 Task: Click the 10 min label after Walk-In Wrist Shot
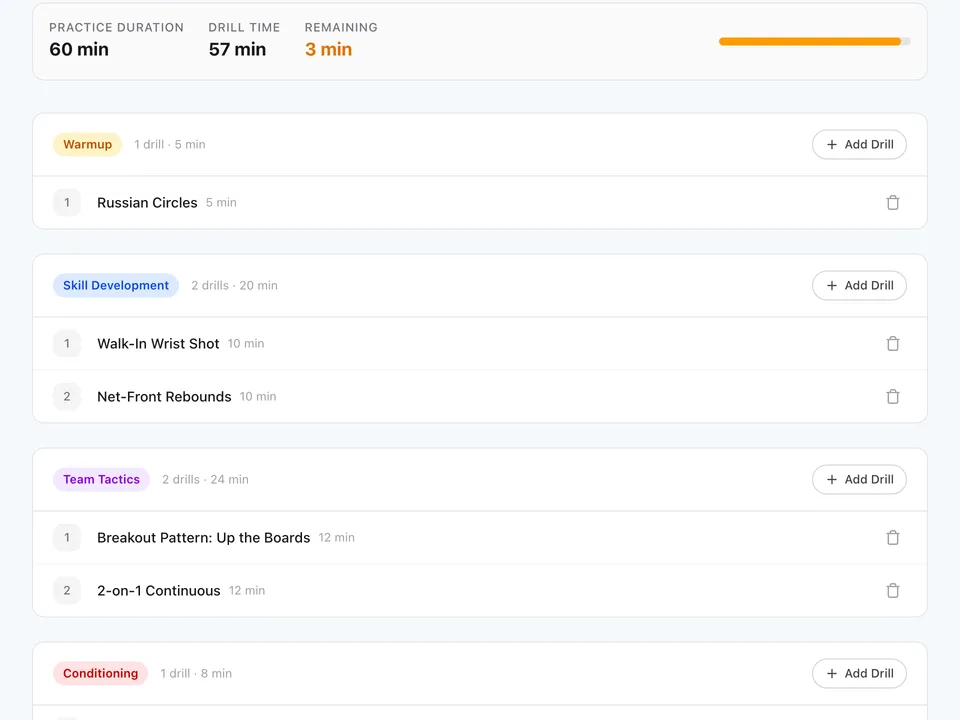(246, 343)
